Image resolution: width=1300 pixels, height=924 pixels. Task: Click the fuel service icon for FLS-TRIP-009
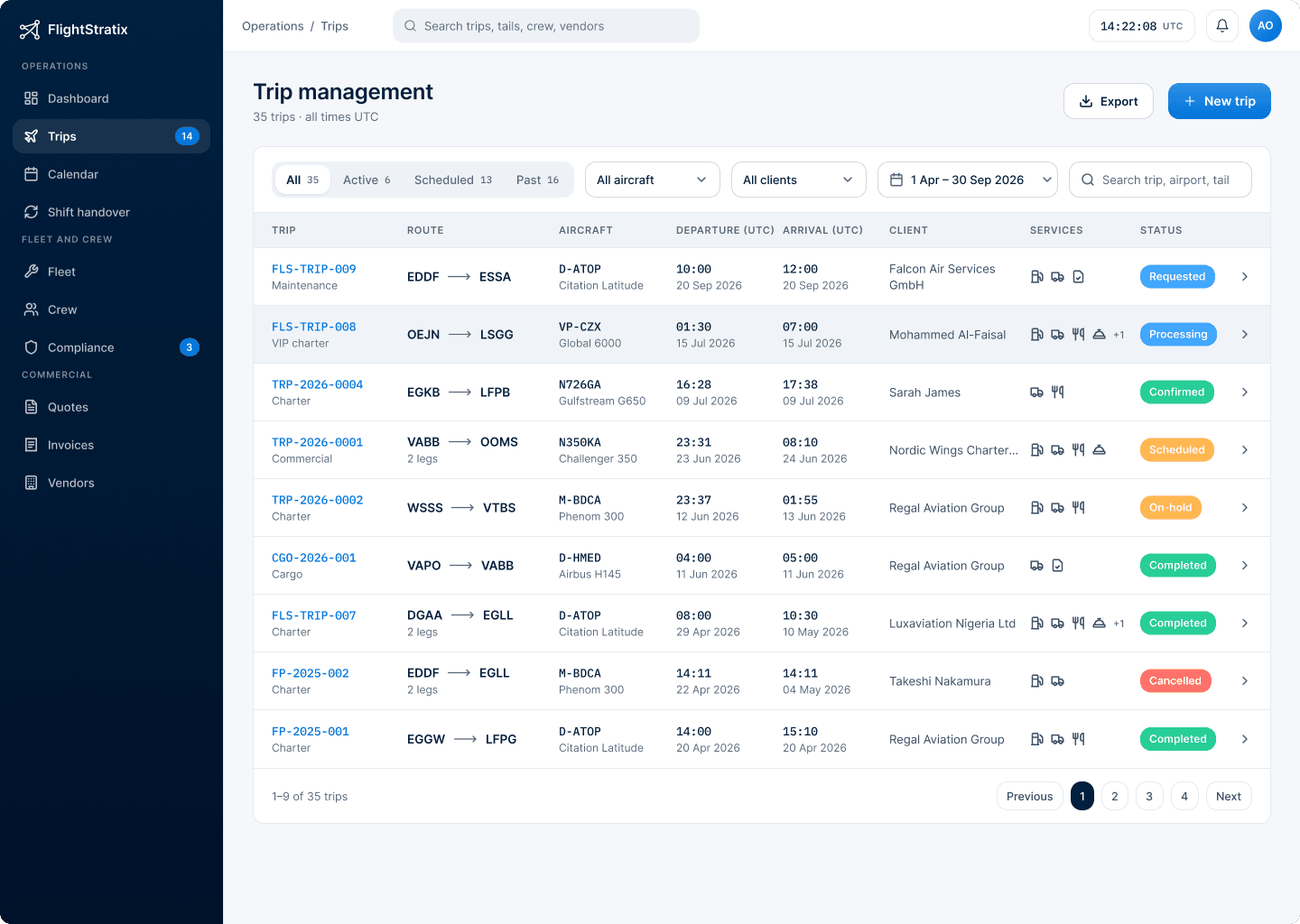pyautogui.click(x=1037, y=277)
